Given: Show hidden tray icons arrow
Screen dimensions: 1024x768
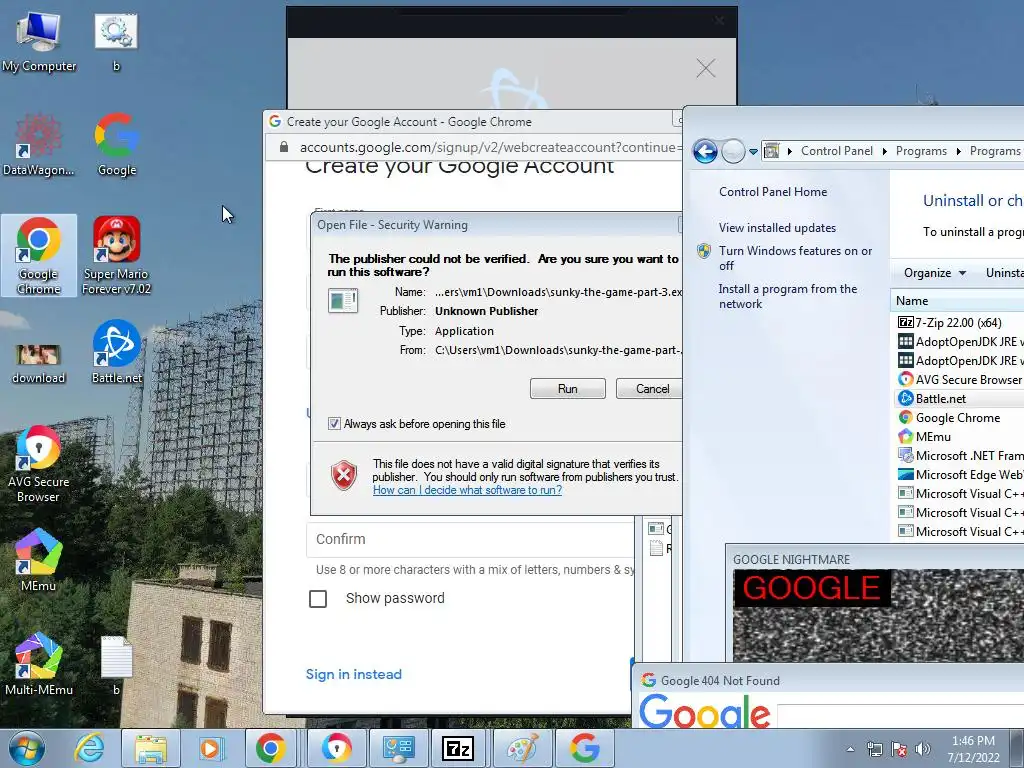Looking at the screenshot, I should pos(850,749).
